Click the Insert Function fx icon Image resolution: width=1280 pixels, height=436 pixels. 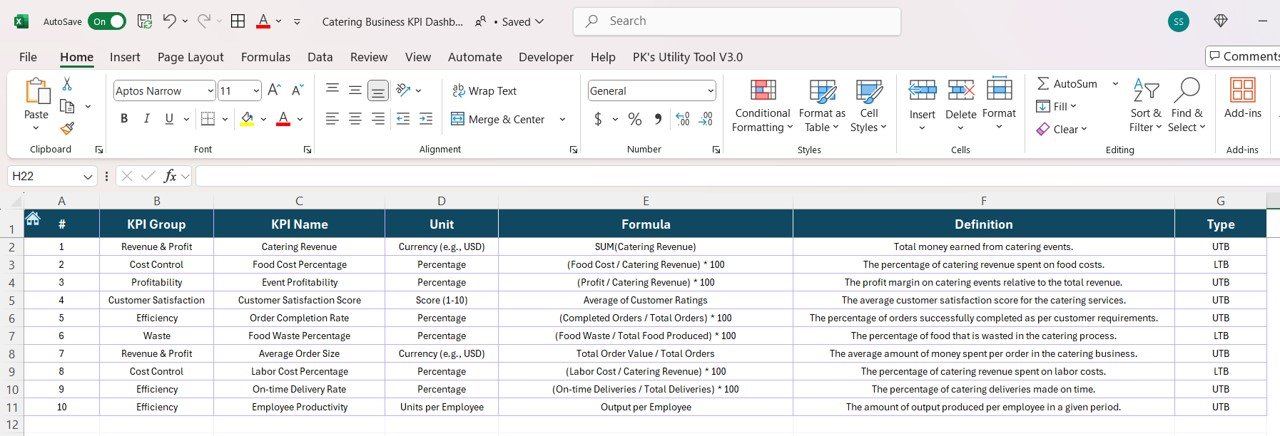171,176
